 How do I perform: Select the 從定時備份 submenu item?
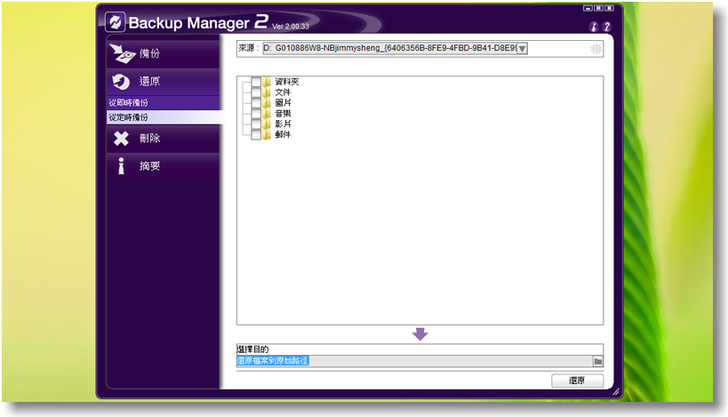point(163,117)
